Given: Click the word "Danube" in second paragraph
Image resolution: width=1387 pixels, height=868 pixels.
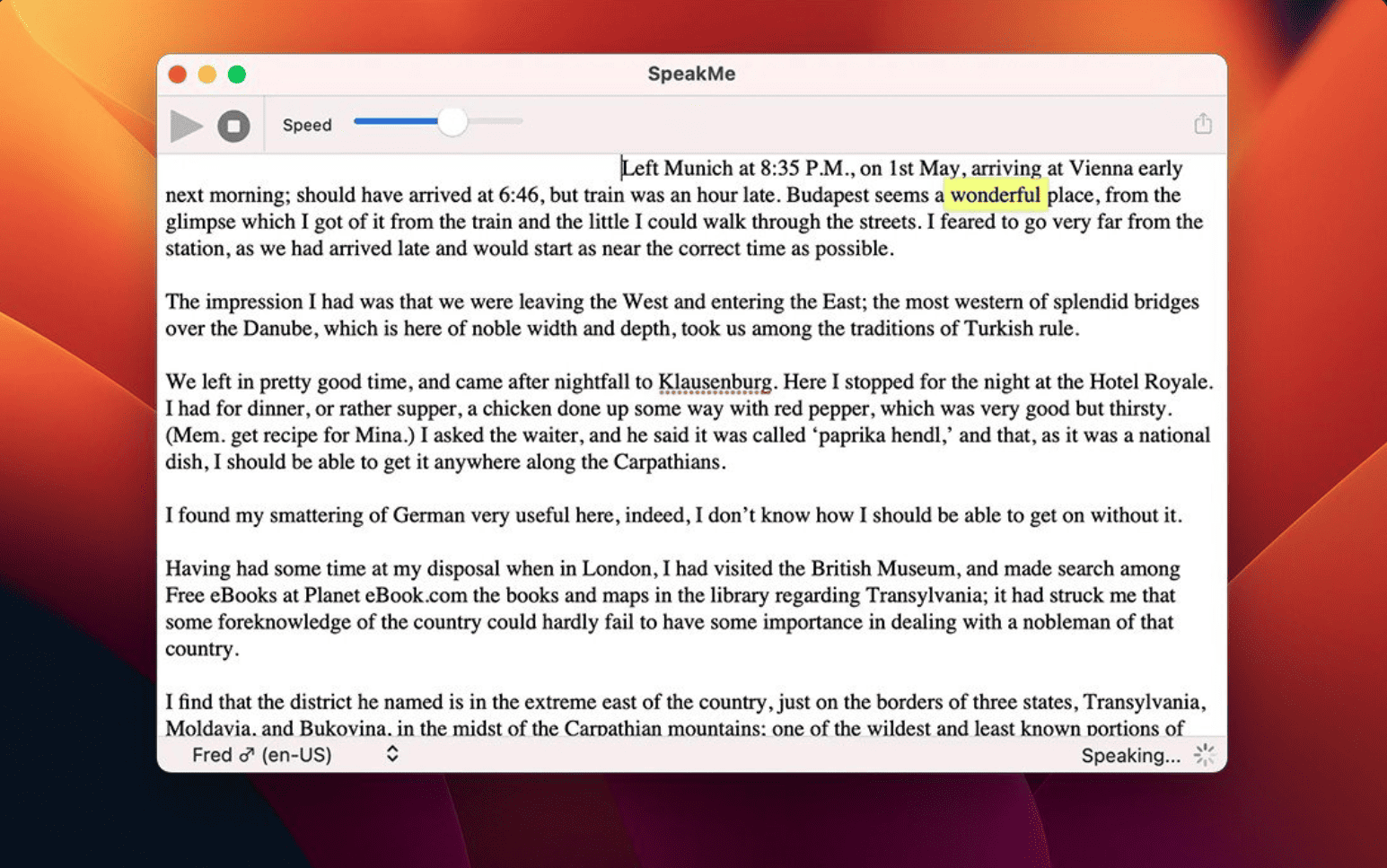Looking at the screenshot, I should tap(277, 329).
